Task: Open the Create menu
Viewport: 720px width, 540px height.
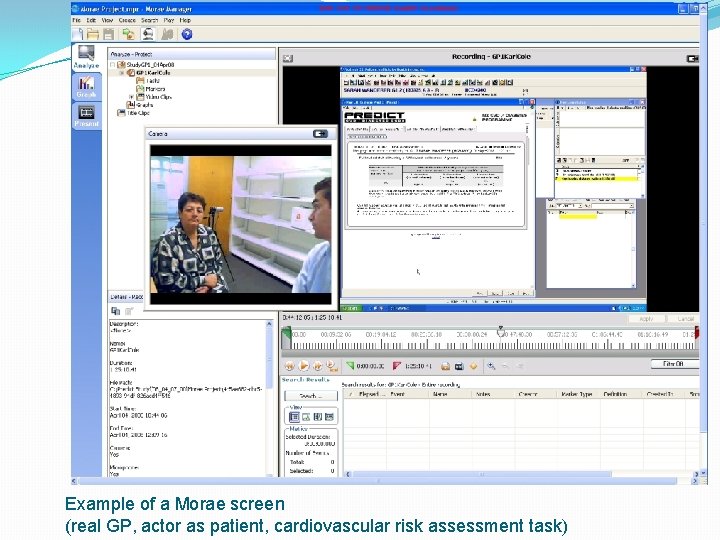Action: [x=127, y=20]
